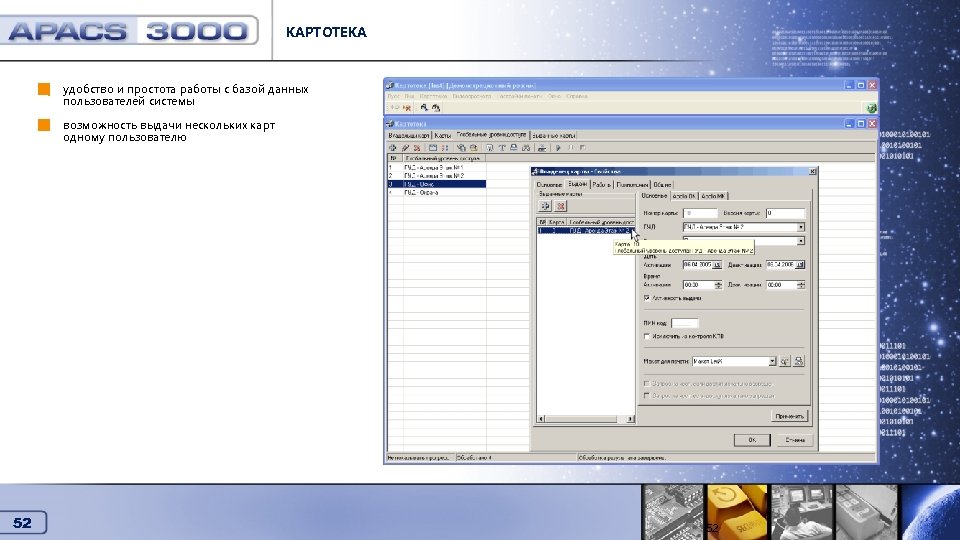Switch to the Работа tab in dialog
960x540 pixels.
[x=601, y=184]
